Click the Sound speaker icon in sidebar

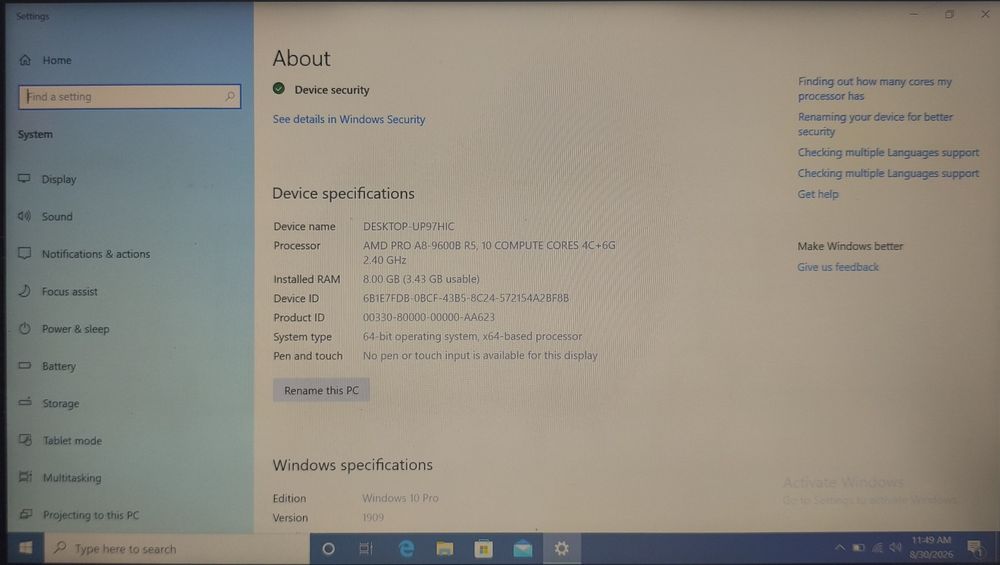pyautogui.click(x=24, y=216)
